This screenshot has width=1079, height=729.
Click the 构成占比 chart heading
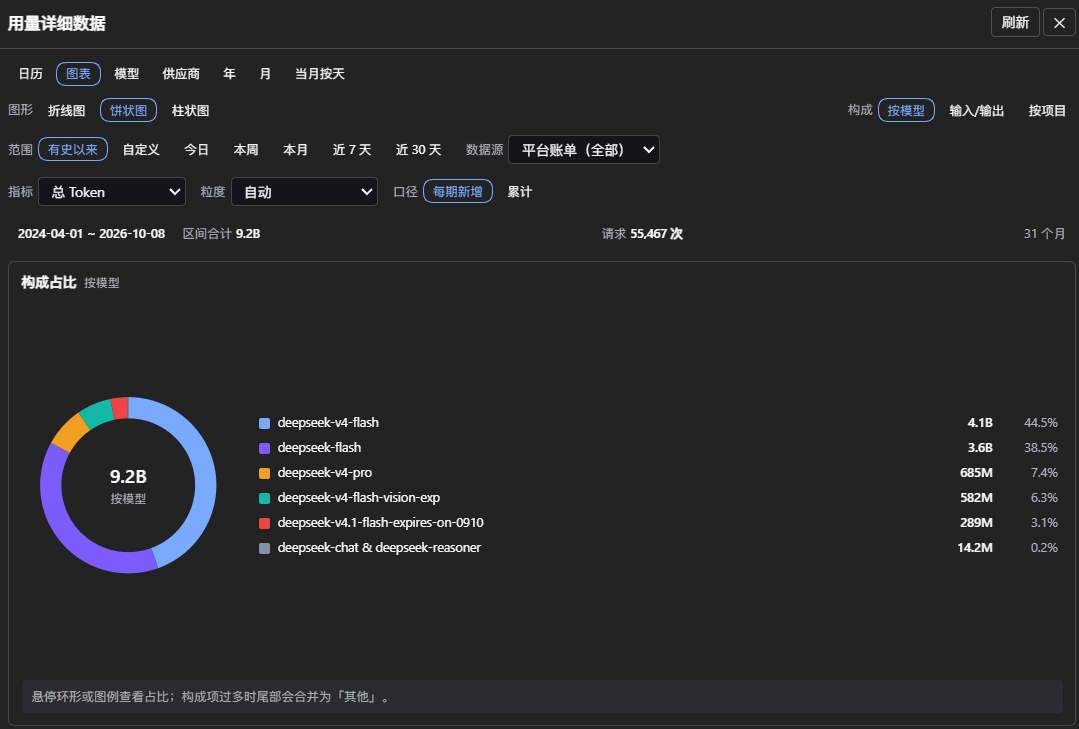tap(48, 282)
